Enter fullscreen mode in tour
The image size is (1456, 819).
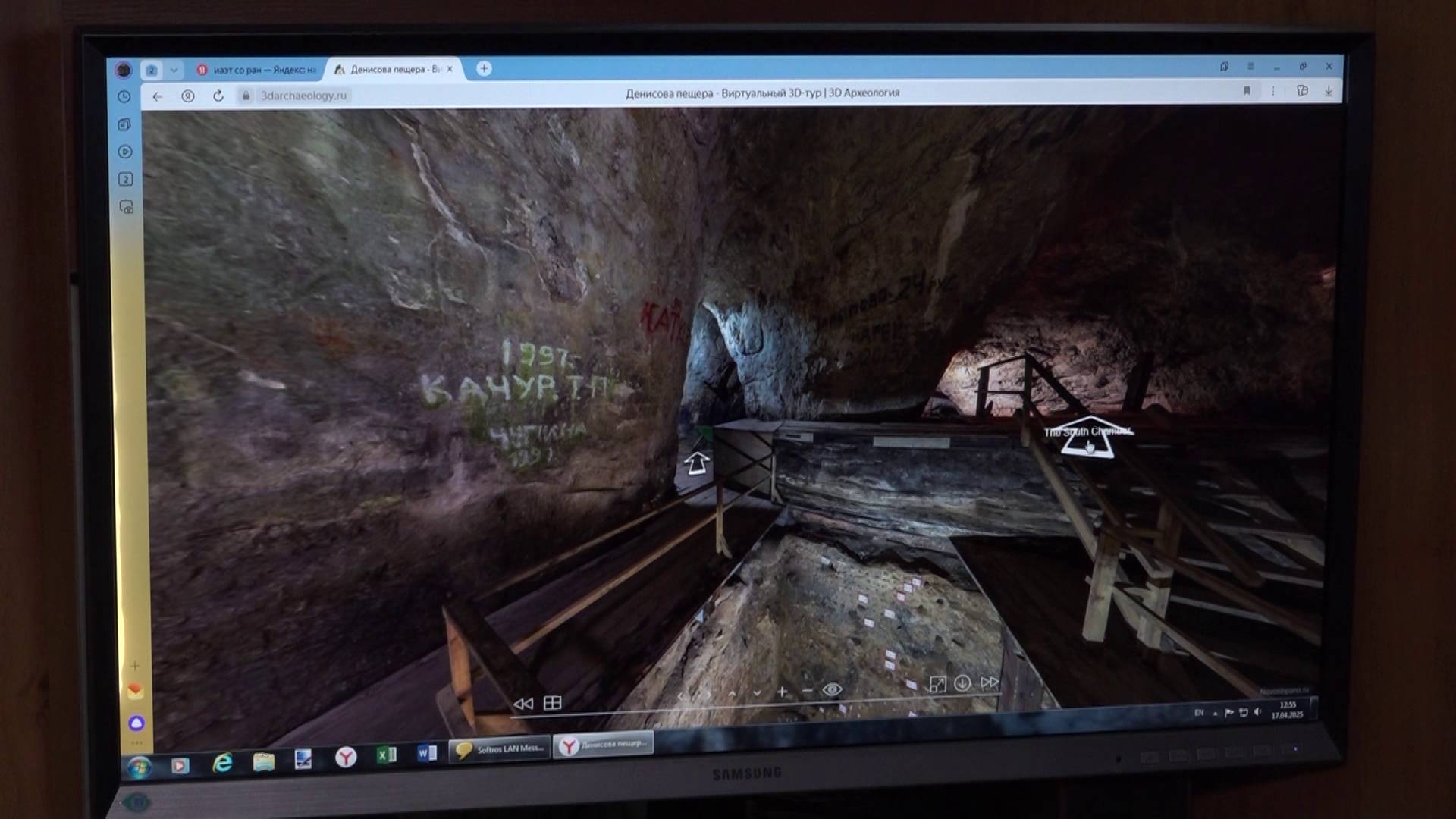(x=937, y=685)
